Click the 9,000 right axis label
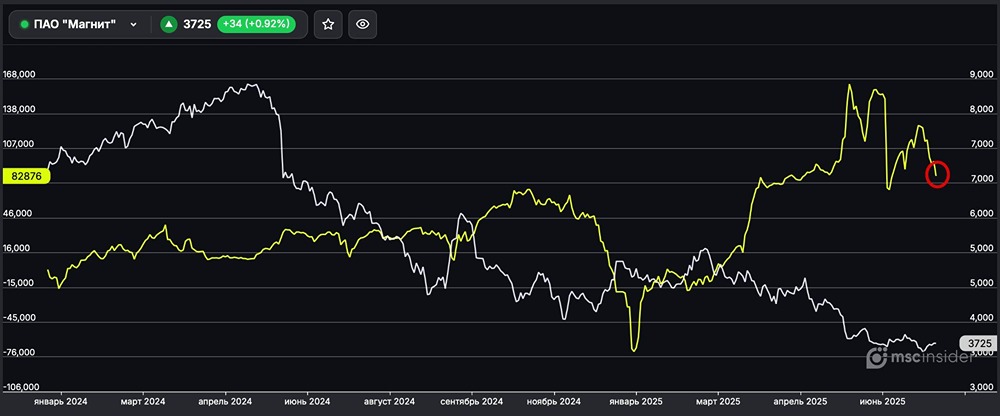The image size is (1000, 416). pyautogui.click(x=976, y=75)
